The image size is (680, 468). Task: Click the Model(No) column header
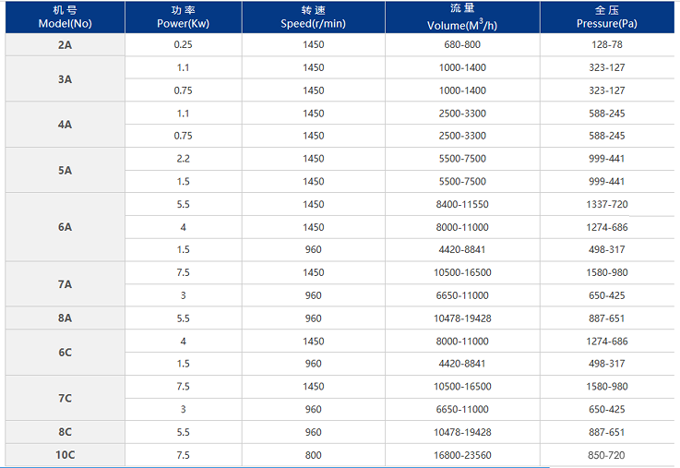click(x=64, y=18)
